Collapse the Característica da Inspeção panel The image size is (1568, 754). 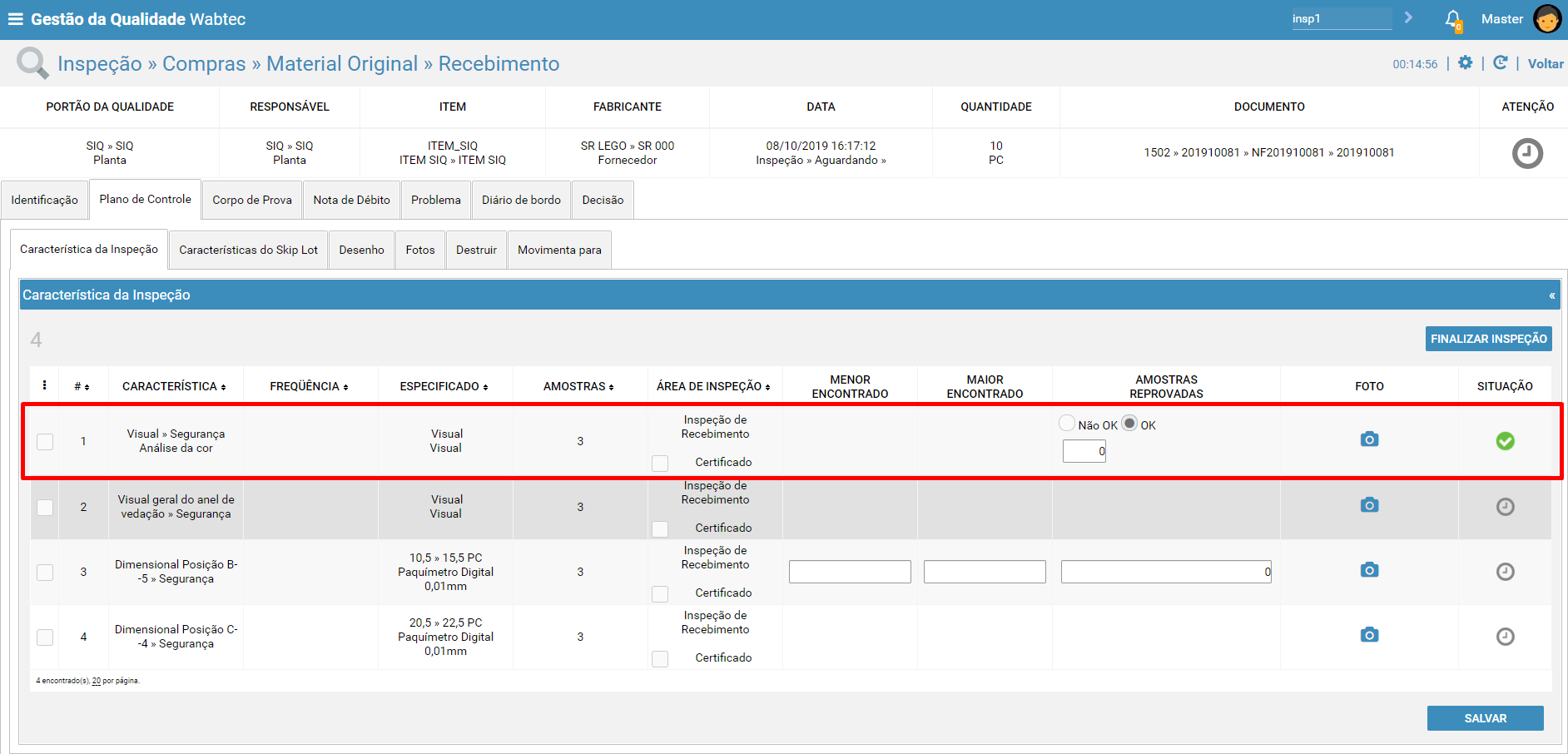click(x=1551, y=295)
